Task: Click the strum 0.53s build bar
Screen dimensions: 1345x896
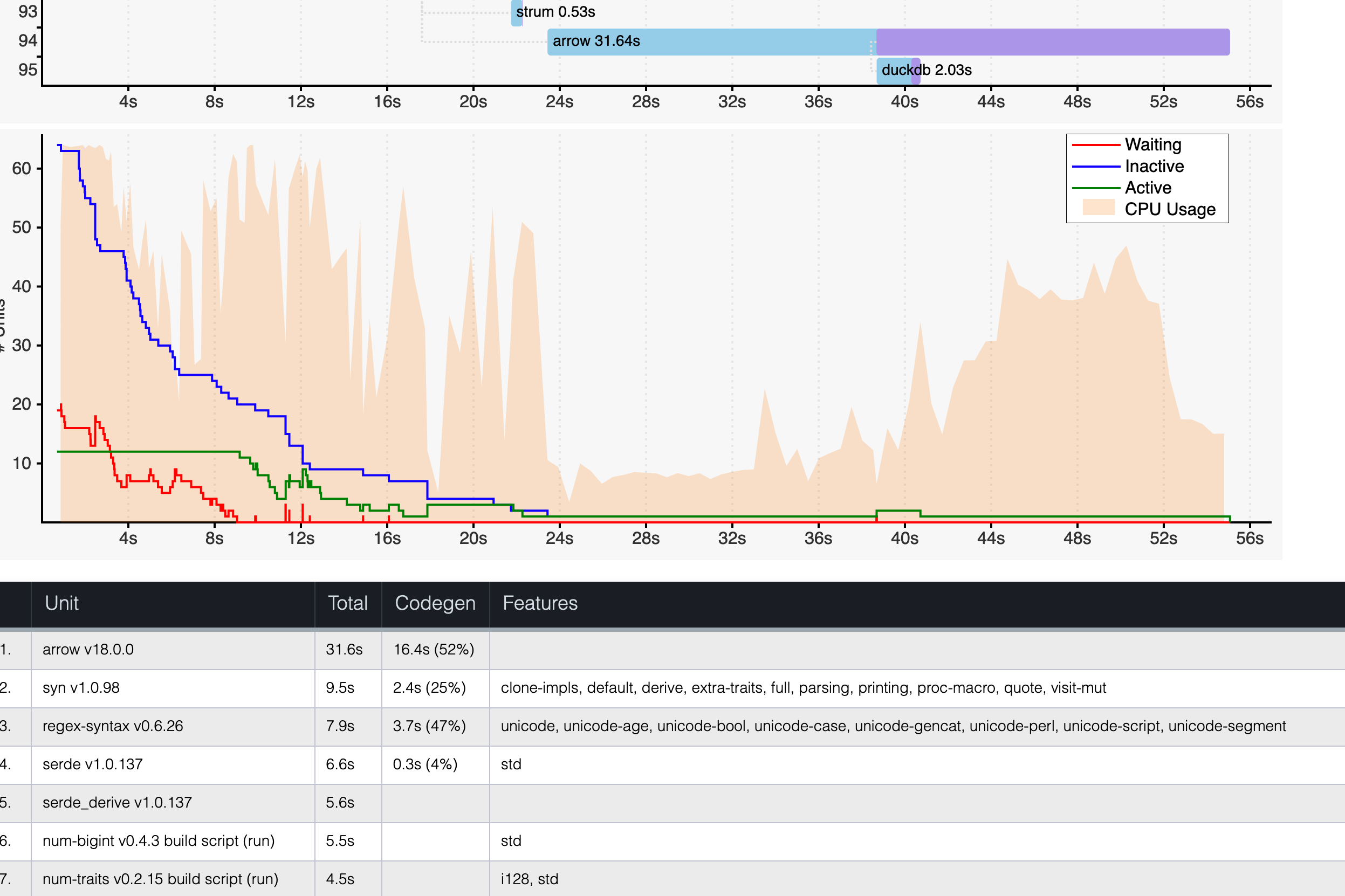Action: point(517,12)
